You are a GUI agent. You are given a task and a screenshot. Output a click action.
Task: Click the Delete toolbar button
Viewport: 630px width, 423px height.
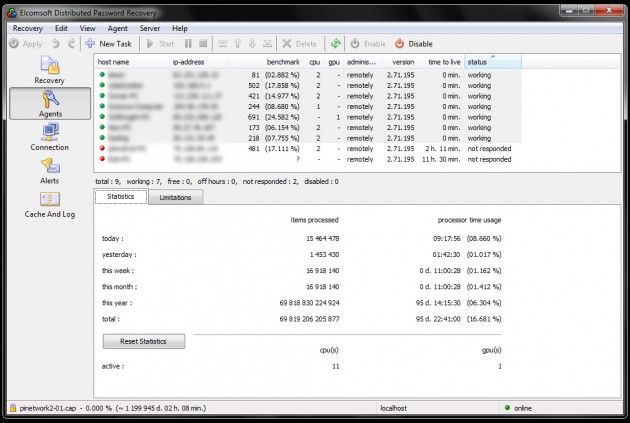click(x=299, y=44)
